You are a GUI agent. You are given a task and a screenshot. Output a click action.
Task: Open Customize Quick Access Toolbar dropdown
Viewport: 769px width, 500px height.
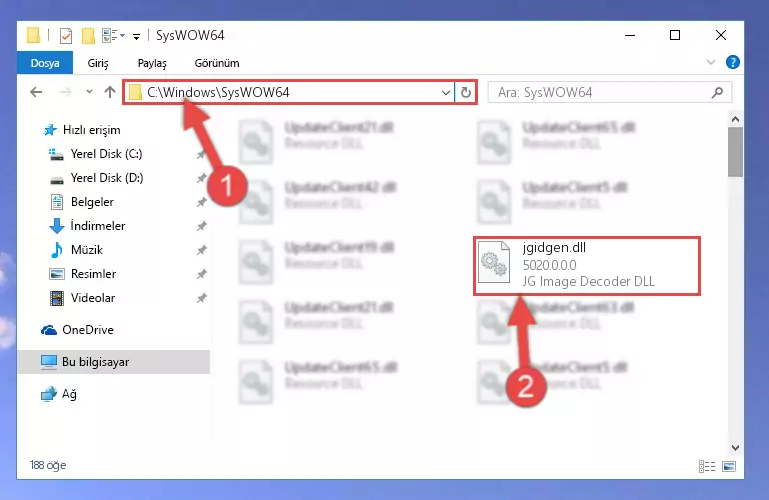pyautogui.click(x=136, y=36)
